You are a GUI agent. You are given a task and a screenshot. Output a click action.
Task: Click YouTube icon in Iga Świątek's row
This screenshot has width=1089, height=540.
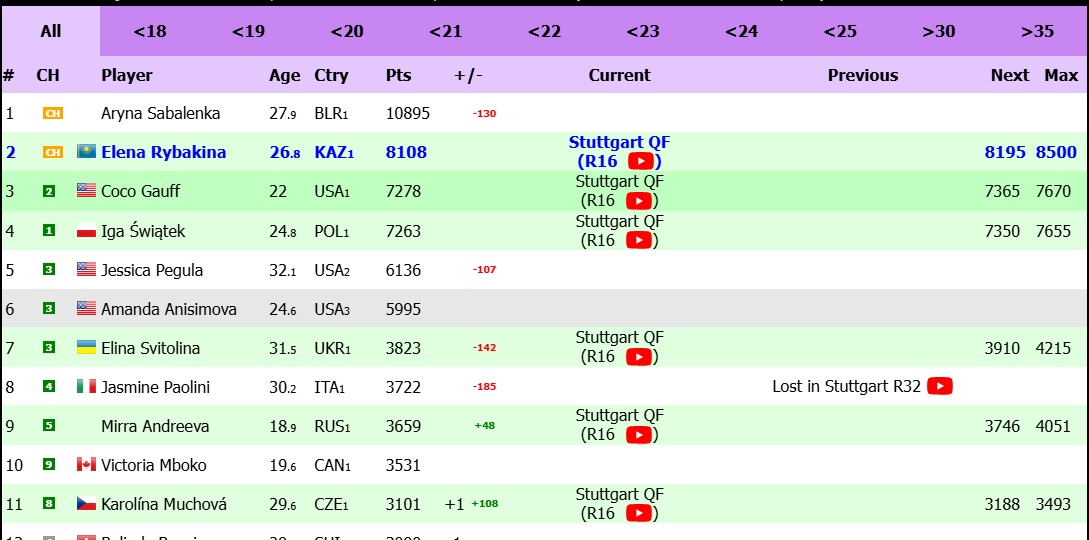point(640,240)
